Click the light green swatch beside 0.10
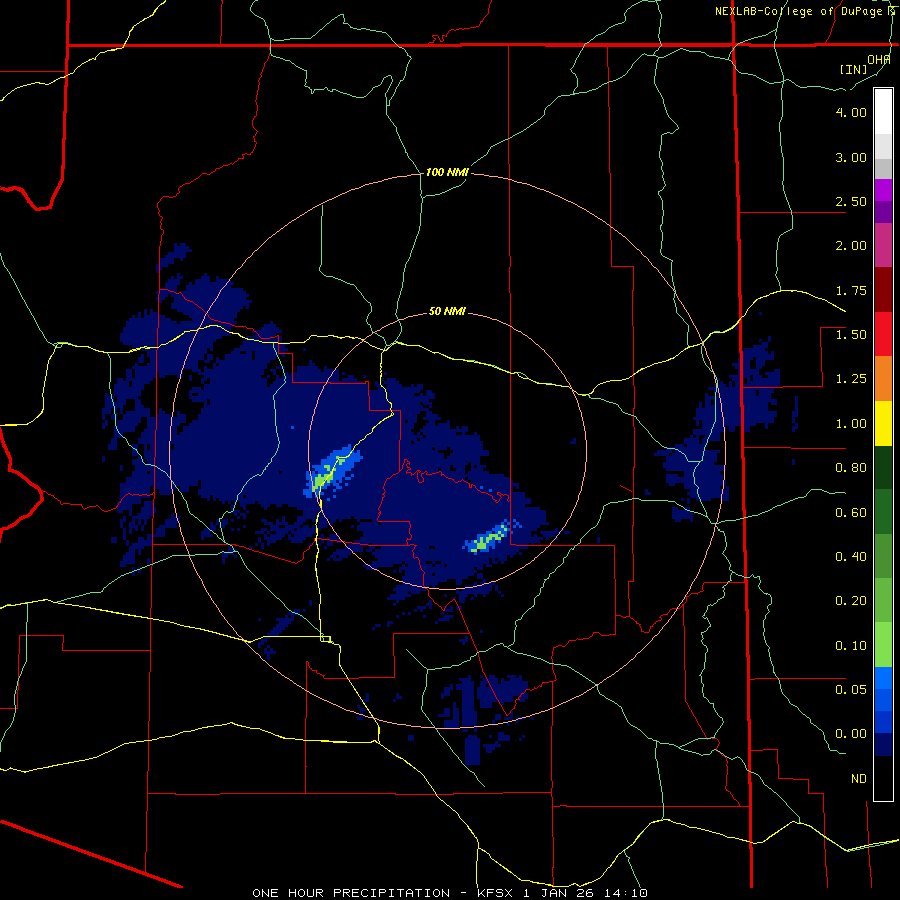This screenshot has height=900, width=900. (x=883, y=645)
